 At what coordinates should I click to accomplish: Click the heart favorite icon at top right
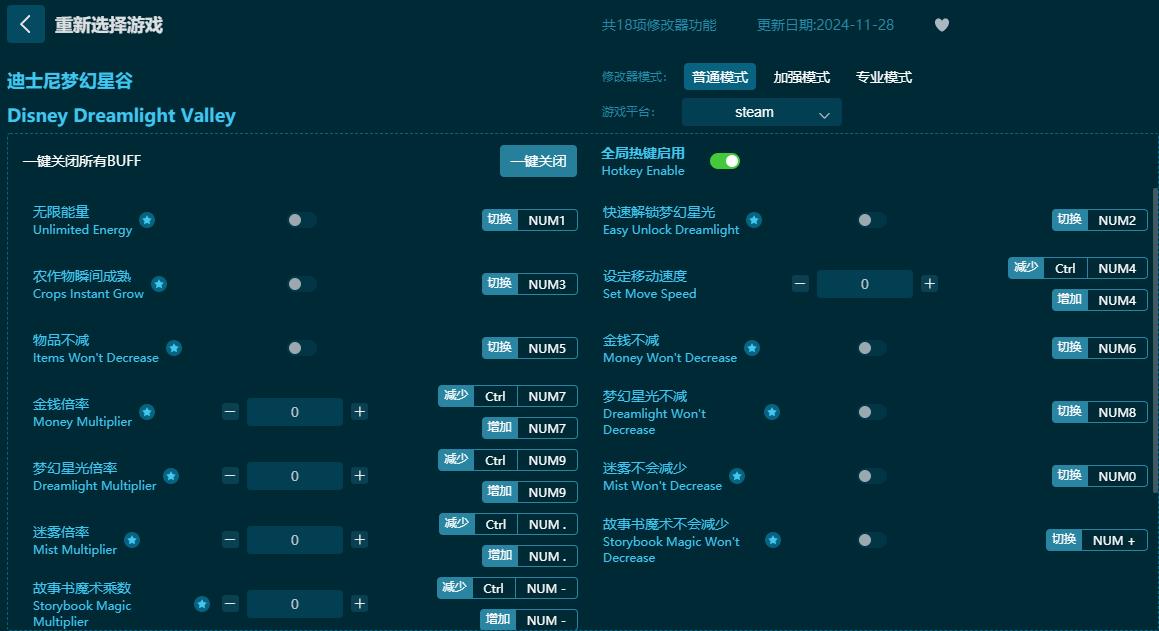tap(941, 24)
